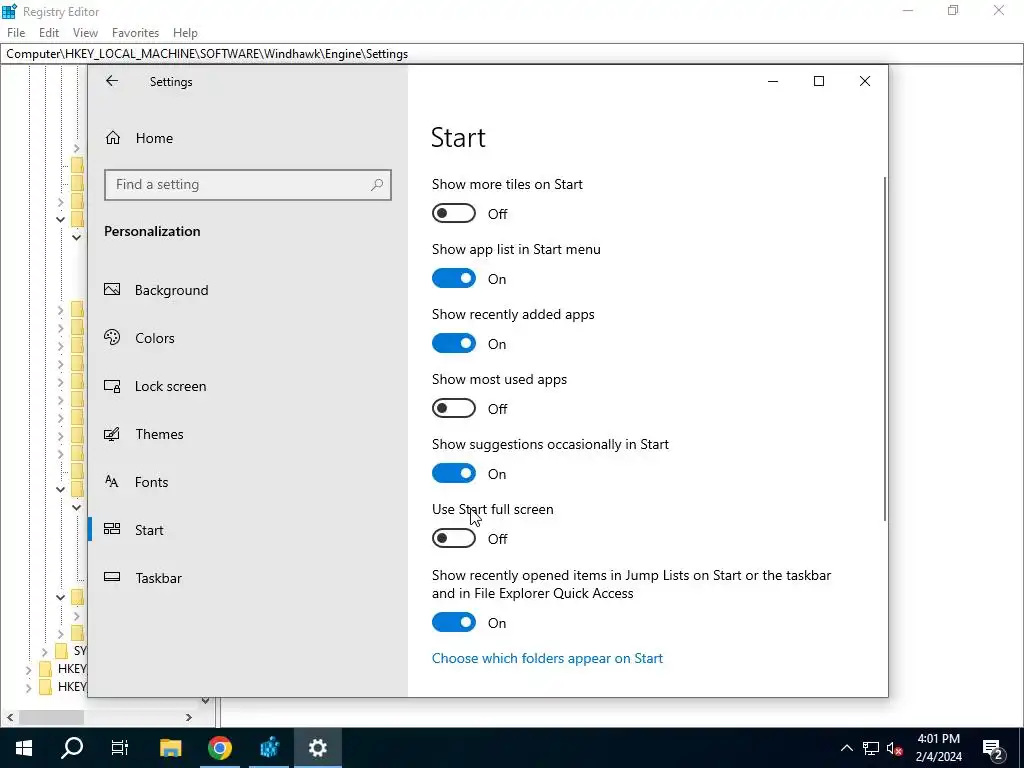Expand the lowest HKEY registry node
The image size is (1024, 768).
pyautogui.click(x=28, y=687)
